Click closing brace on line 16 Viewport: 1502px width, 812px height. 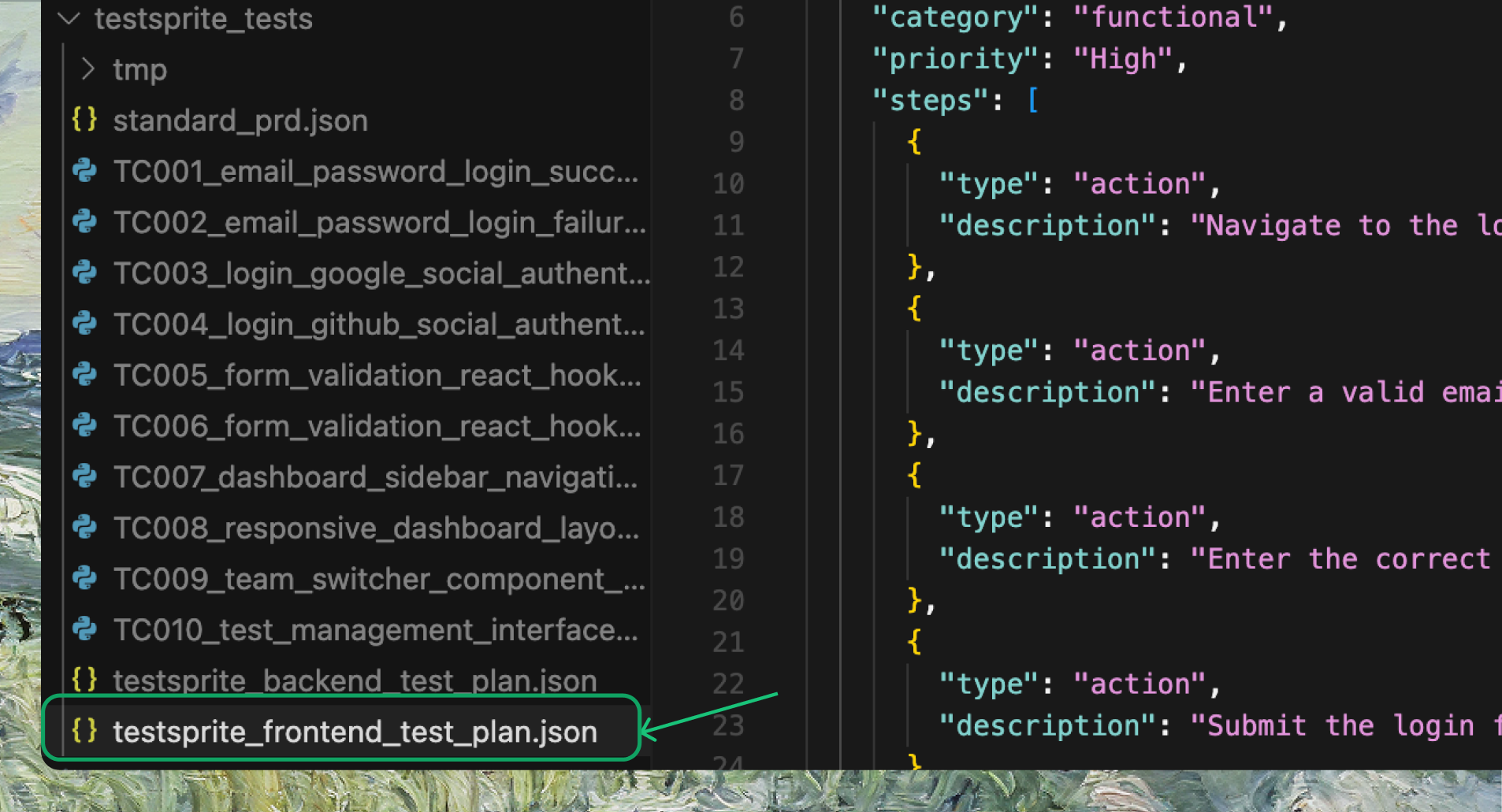pos(914,434)
